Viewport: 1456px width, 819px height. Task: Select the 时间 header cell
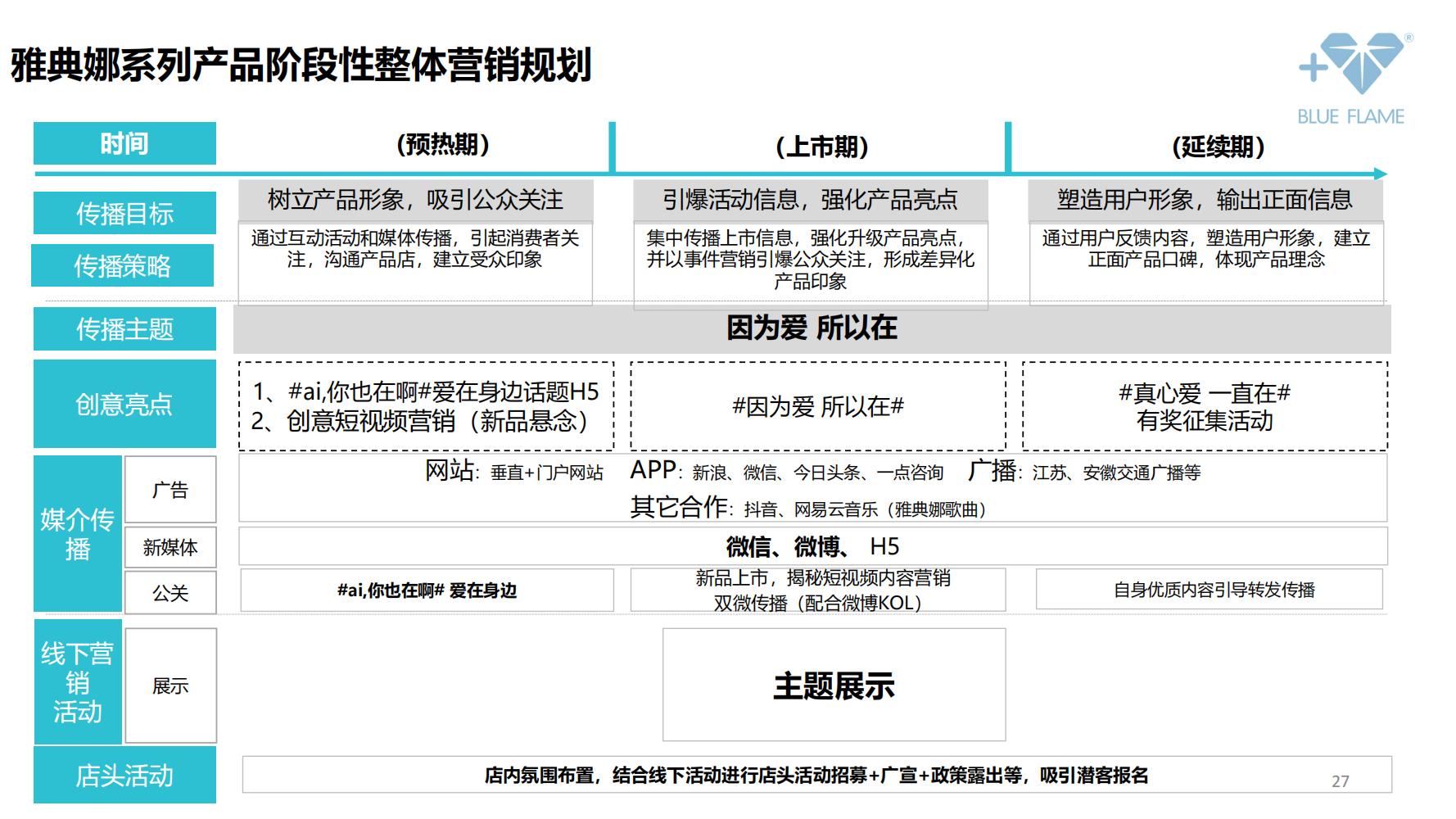124,143
